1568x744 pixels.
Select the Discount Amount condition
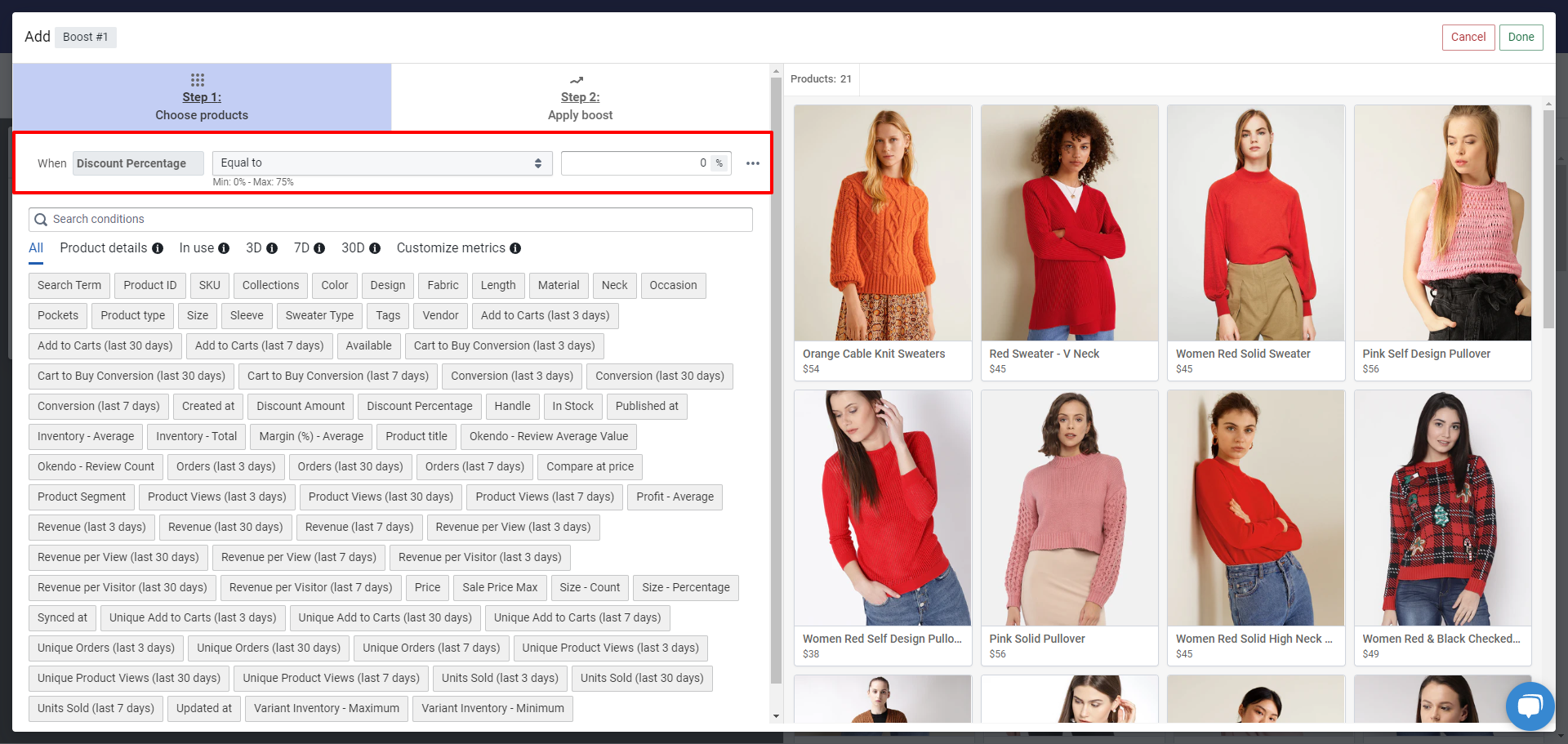click(301, 407)
